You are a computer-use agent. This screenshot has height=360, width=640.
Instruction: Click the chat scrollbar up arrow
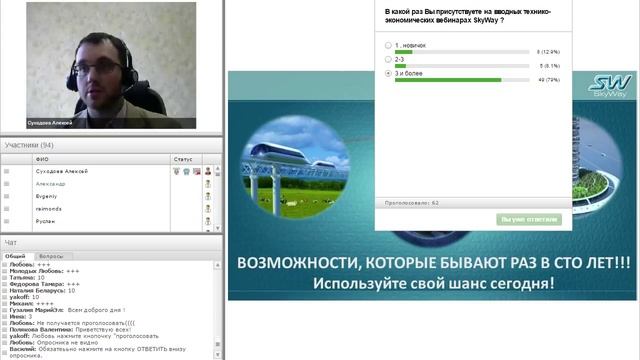pos(218,265)
